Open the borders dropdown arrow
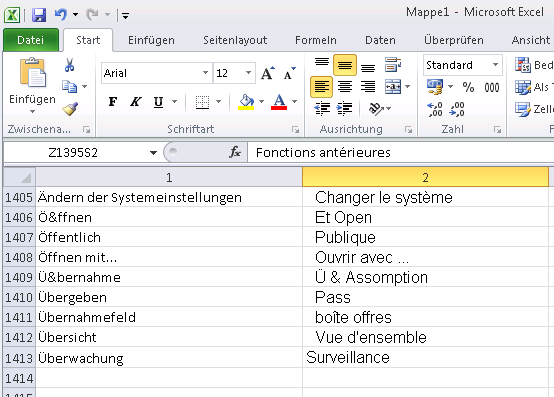The width and height of the screenshot is (554, 397). (219, 102)
